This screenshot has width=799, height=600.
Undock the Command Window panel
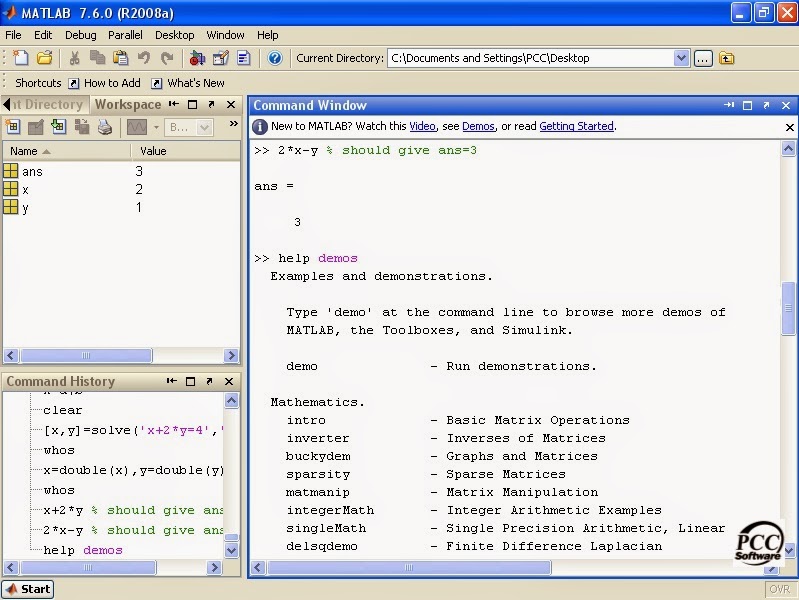(766, 105)
